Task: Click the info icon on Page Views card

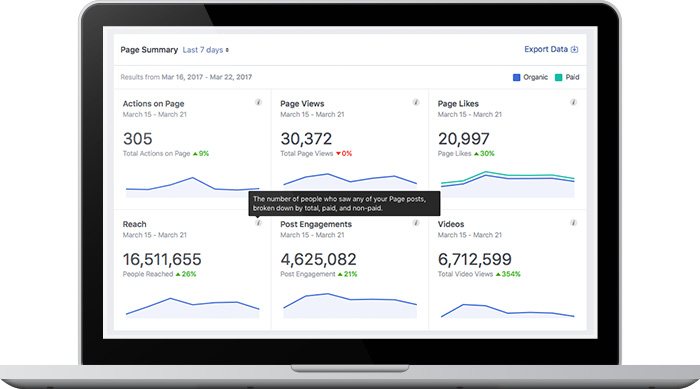Action: [416, 102]
